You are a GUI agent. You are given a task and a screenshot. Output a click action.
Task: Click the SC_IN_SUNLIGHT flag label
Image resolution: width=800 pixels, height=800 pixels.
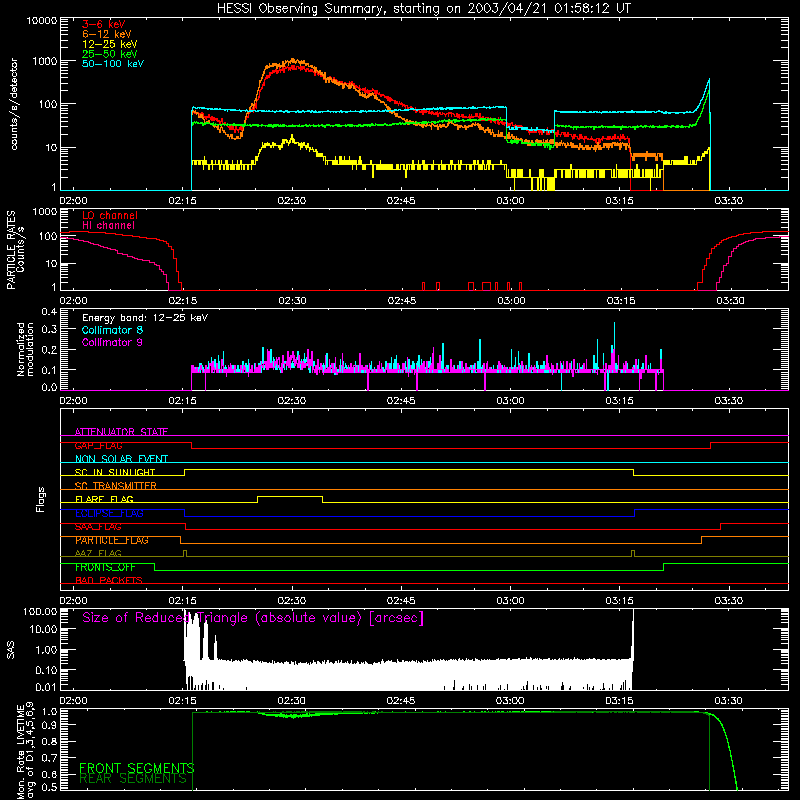[115, 472]
